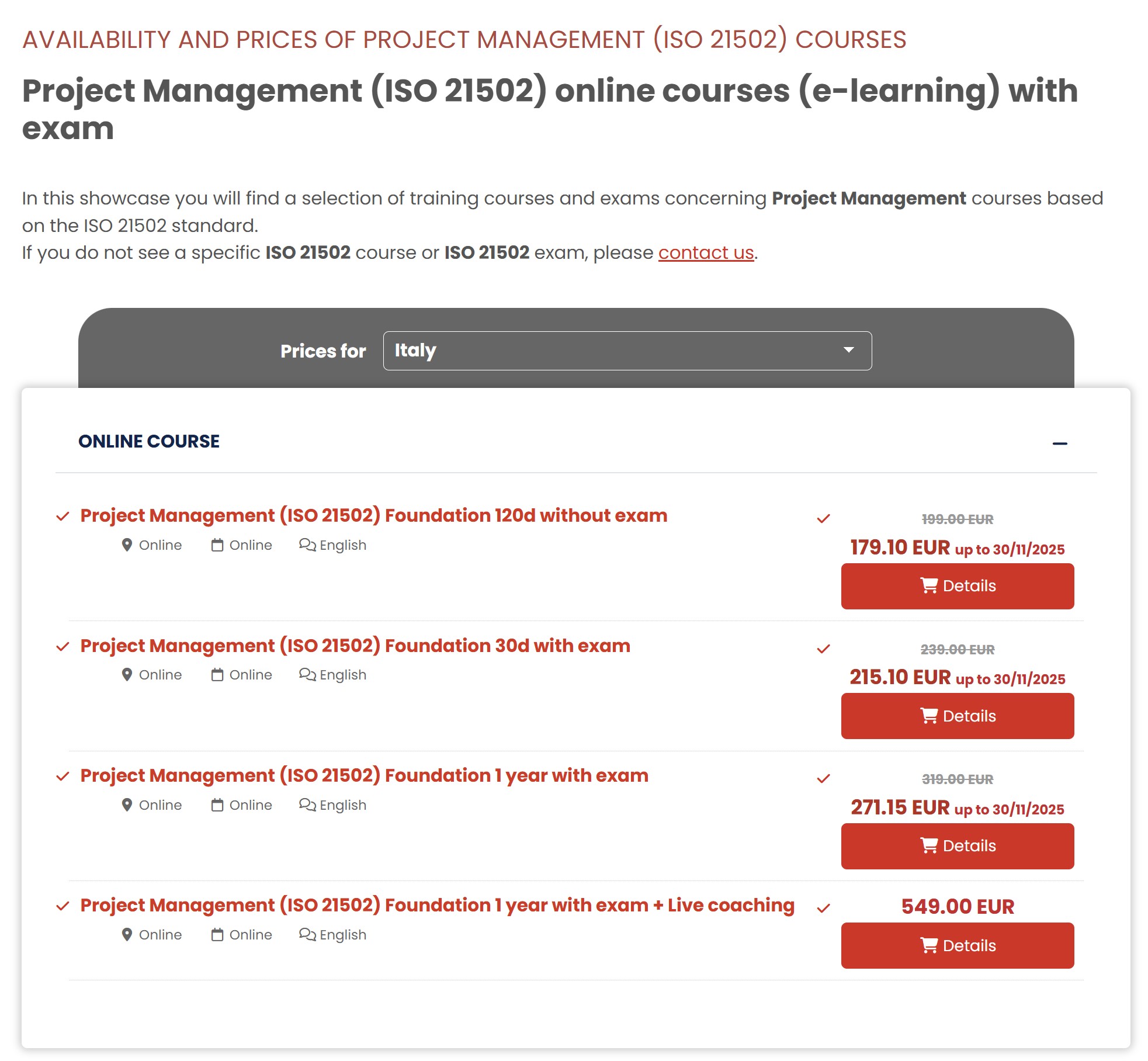Open Foundation 120d without exam course link
The image size is (1148, 1061).
374,515
